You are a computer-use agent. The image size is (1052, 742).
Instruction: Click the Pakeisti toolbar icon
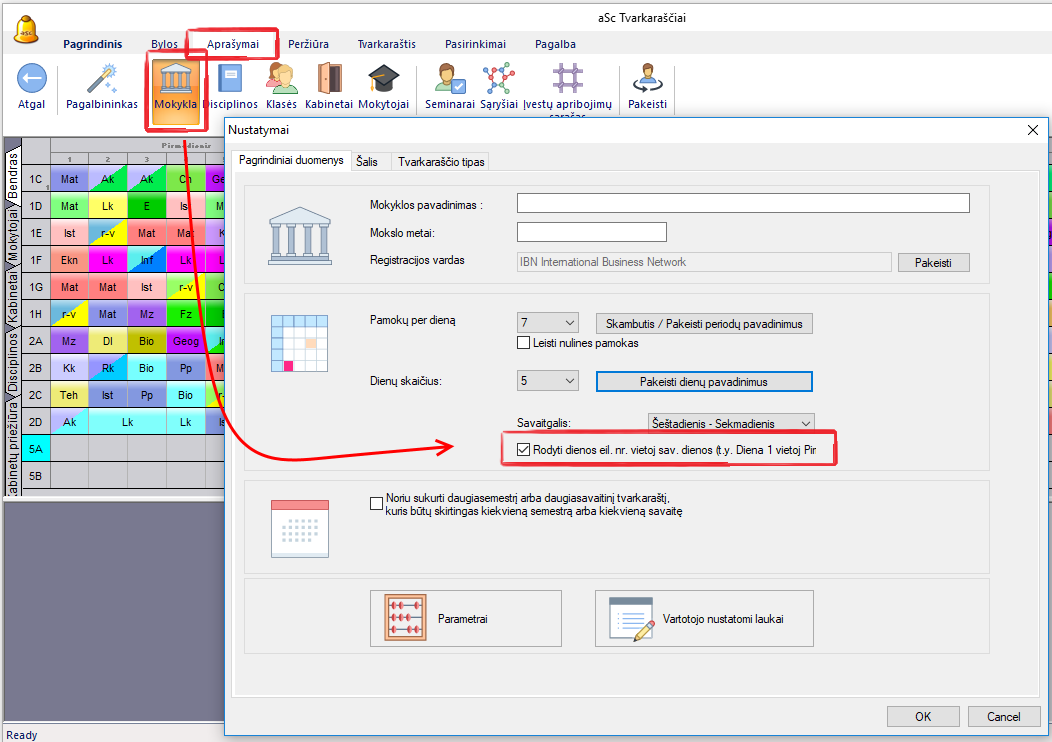[647, 80]
